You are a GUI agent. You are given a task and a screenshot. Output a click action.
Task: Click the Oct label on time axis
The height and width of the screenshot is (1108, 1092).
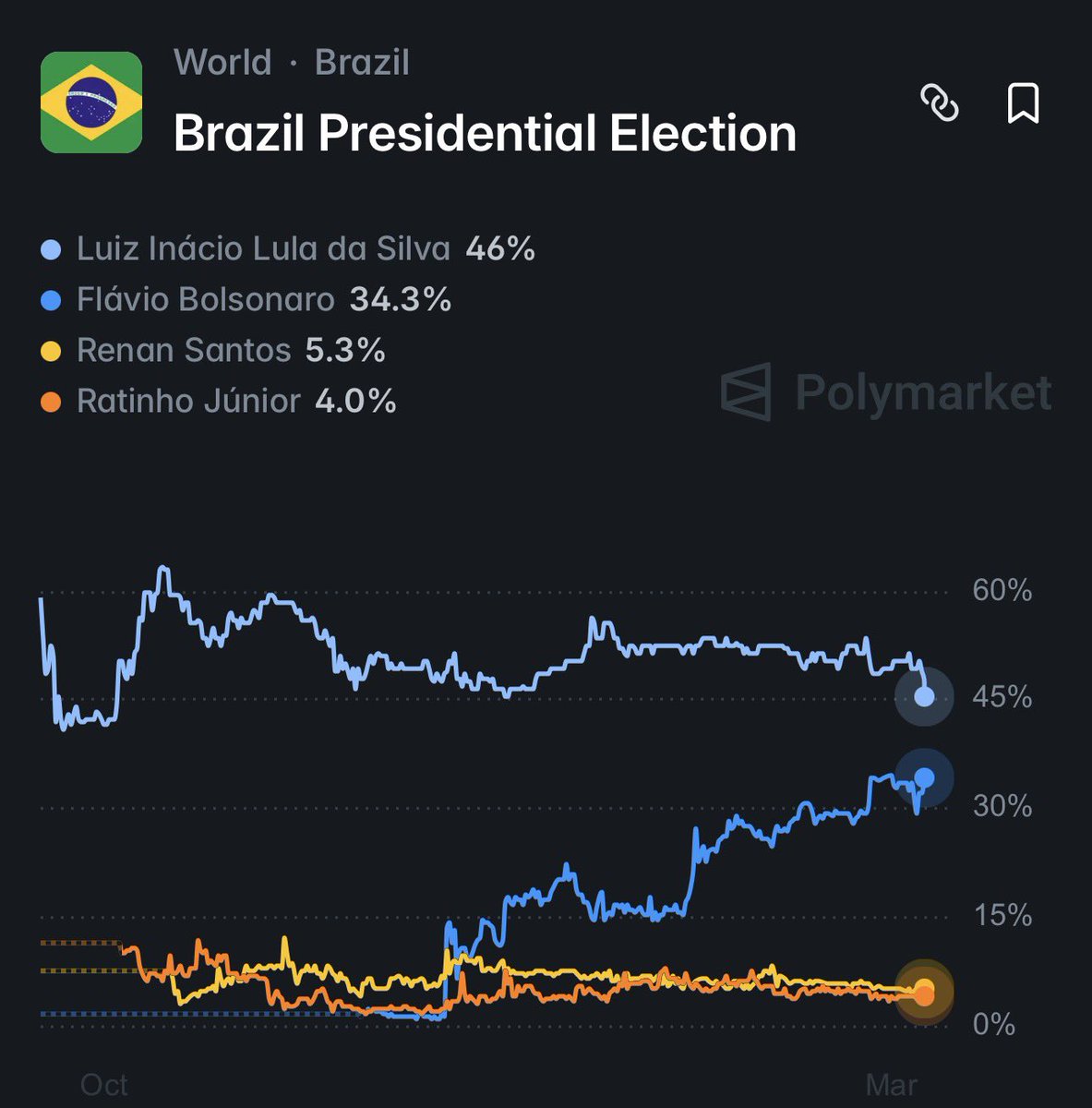[x=104, y=1084]
